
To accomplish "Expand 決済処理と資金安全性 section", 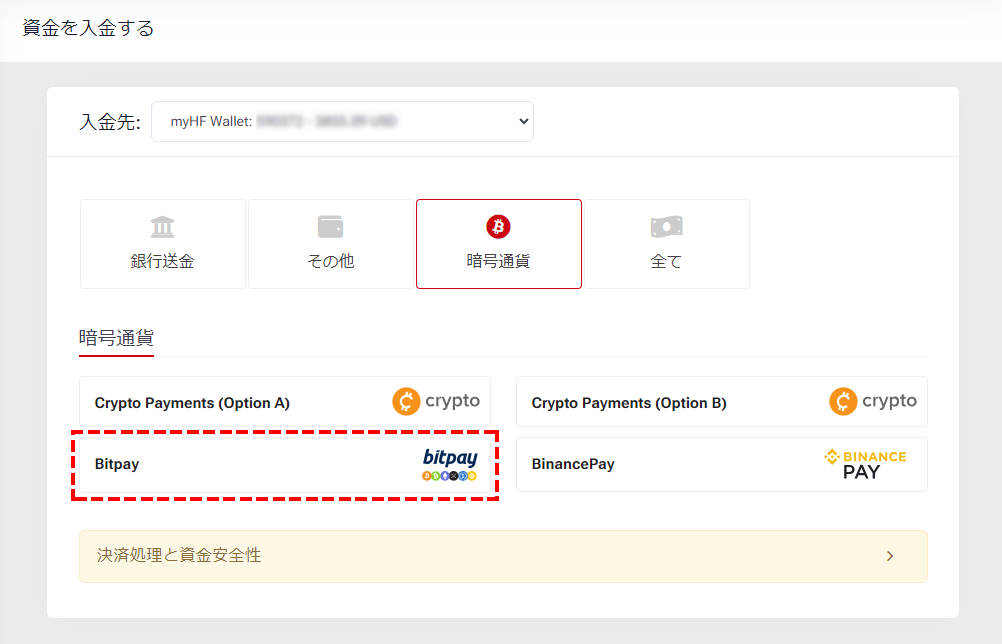I will (504, 556).
